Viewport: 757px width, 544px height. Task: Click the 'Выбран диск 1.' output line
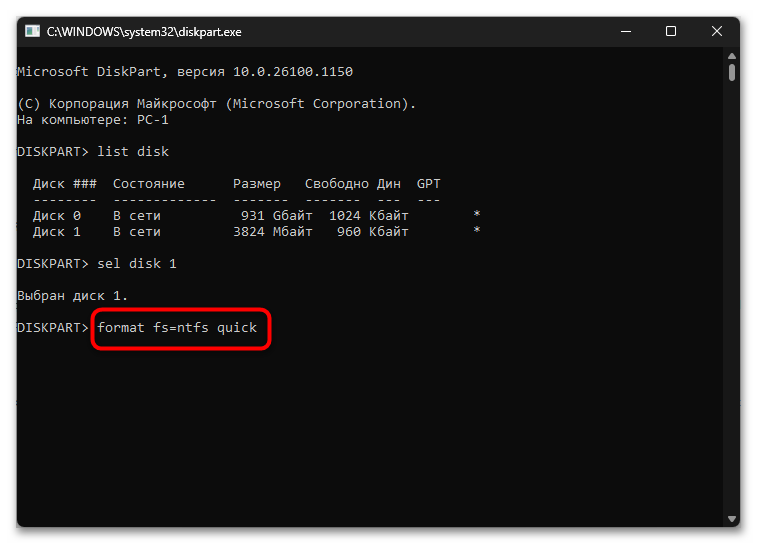[x=72, y=296]
